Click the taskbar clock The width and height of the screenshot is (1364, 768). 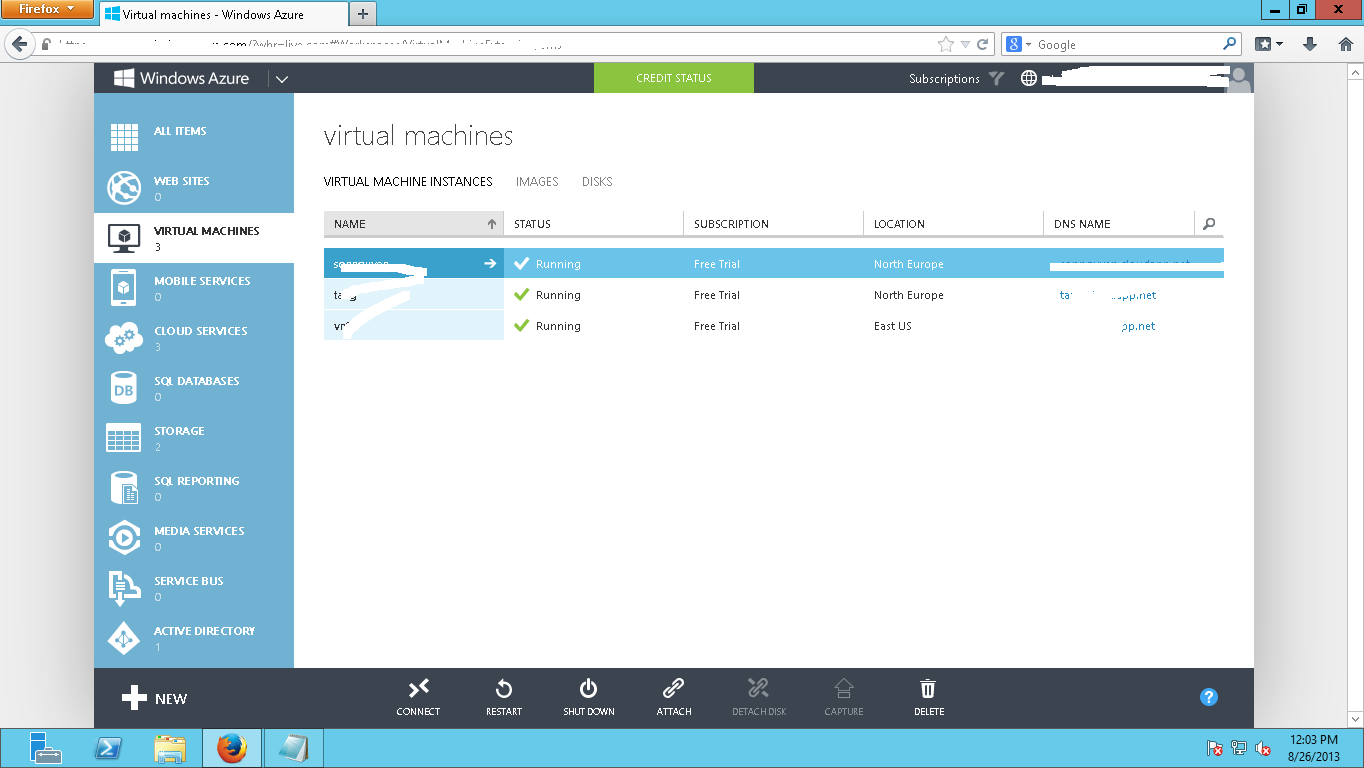1315,748
